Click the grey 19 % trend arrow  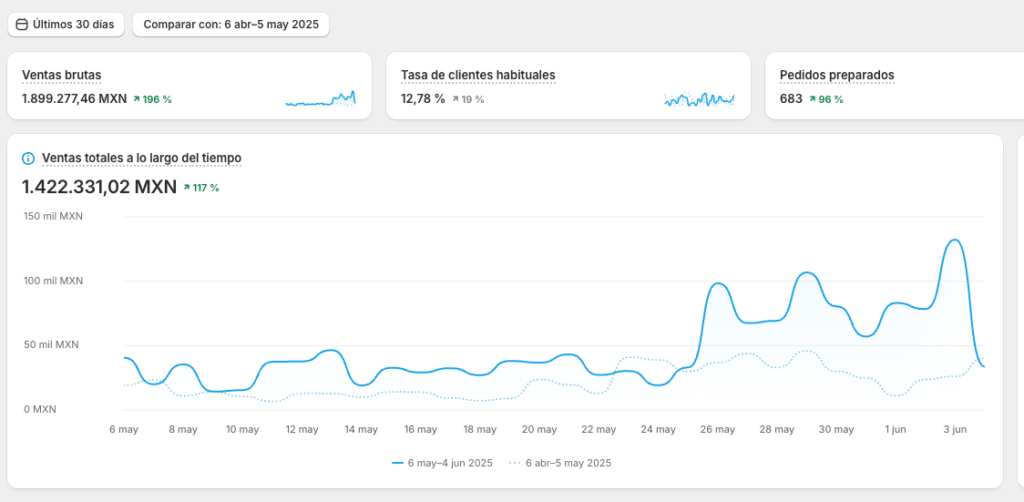tap(455, 100)
